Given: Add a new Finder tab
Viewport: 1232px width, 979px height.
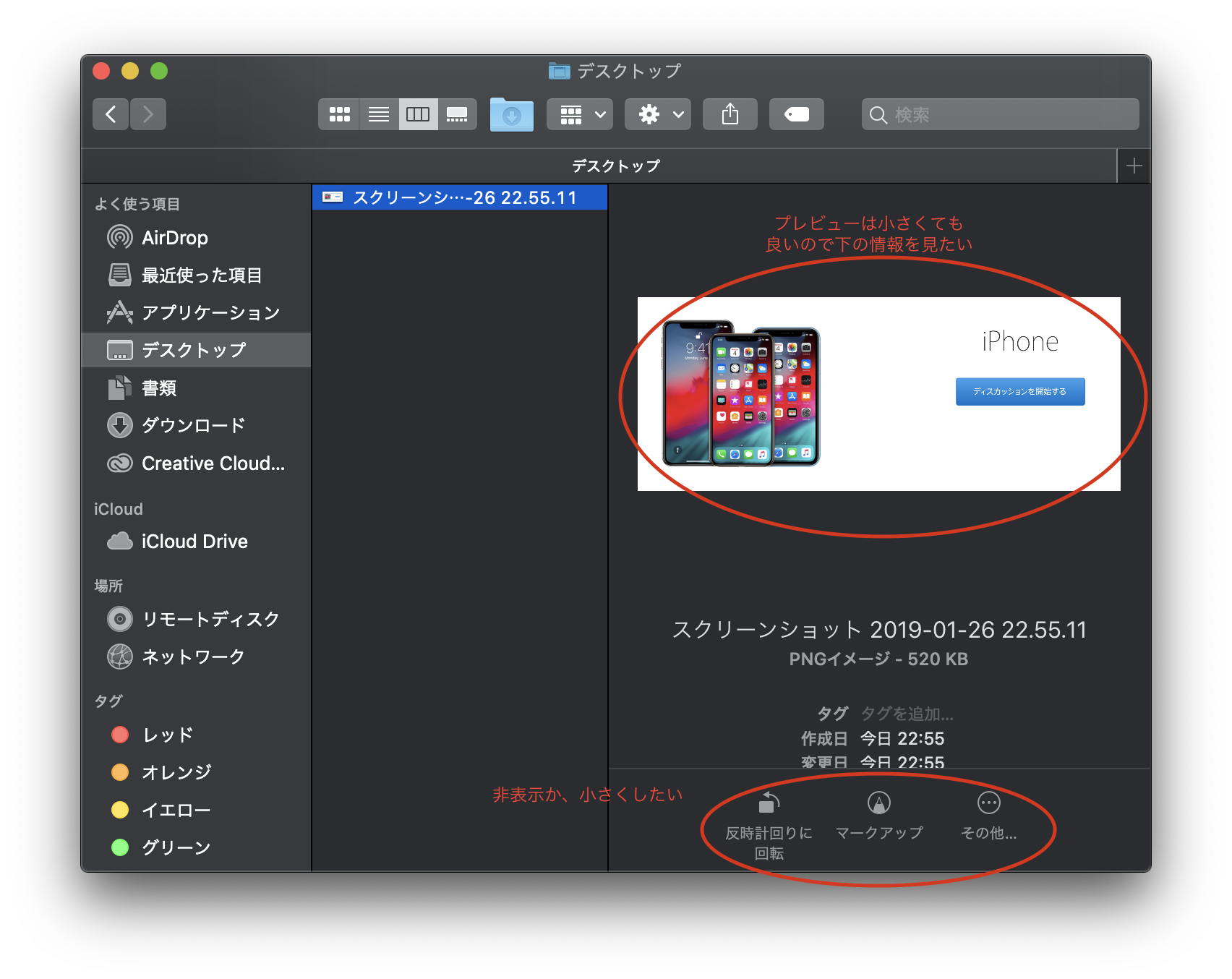Looking at the screenshot, I should pyautogui.click(x=1134, y=166).
